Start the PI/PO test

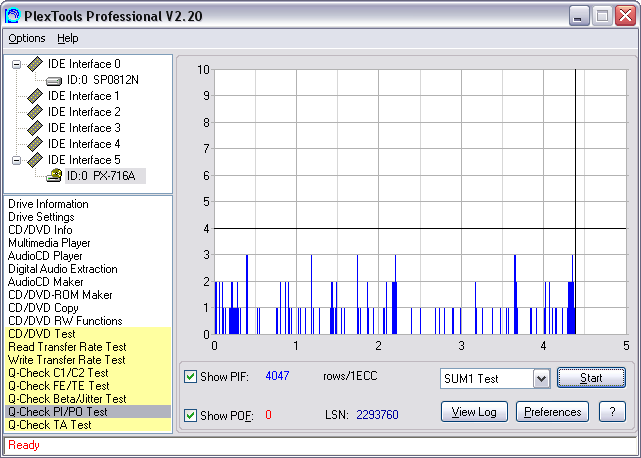(x=591, y=378)
